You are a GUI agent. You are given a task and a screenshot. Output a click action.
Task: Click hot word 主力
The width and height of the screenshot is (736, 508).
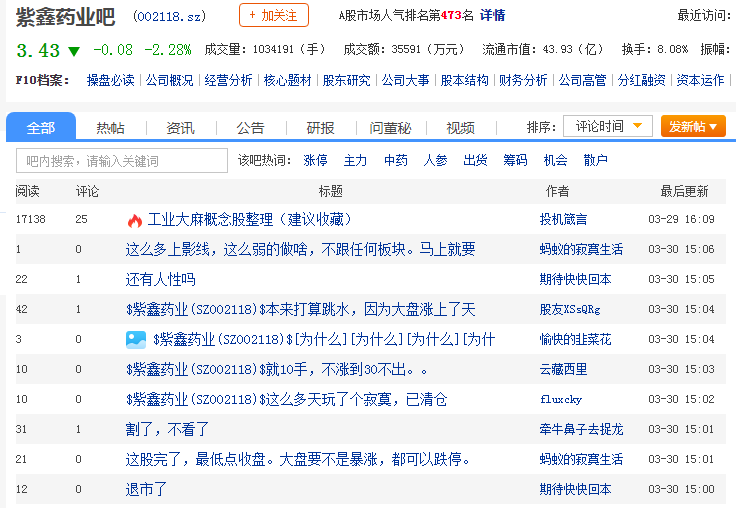coord(355,161)
